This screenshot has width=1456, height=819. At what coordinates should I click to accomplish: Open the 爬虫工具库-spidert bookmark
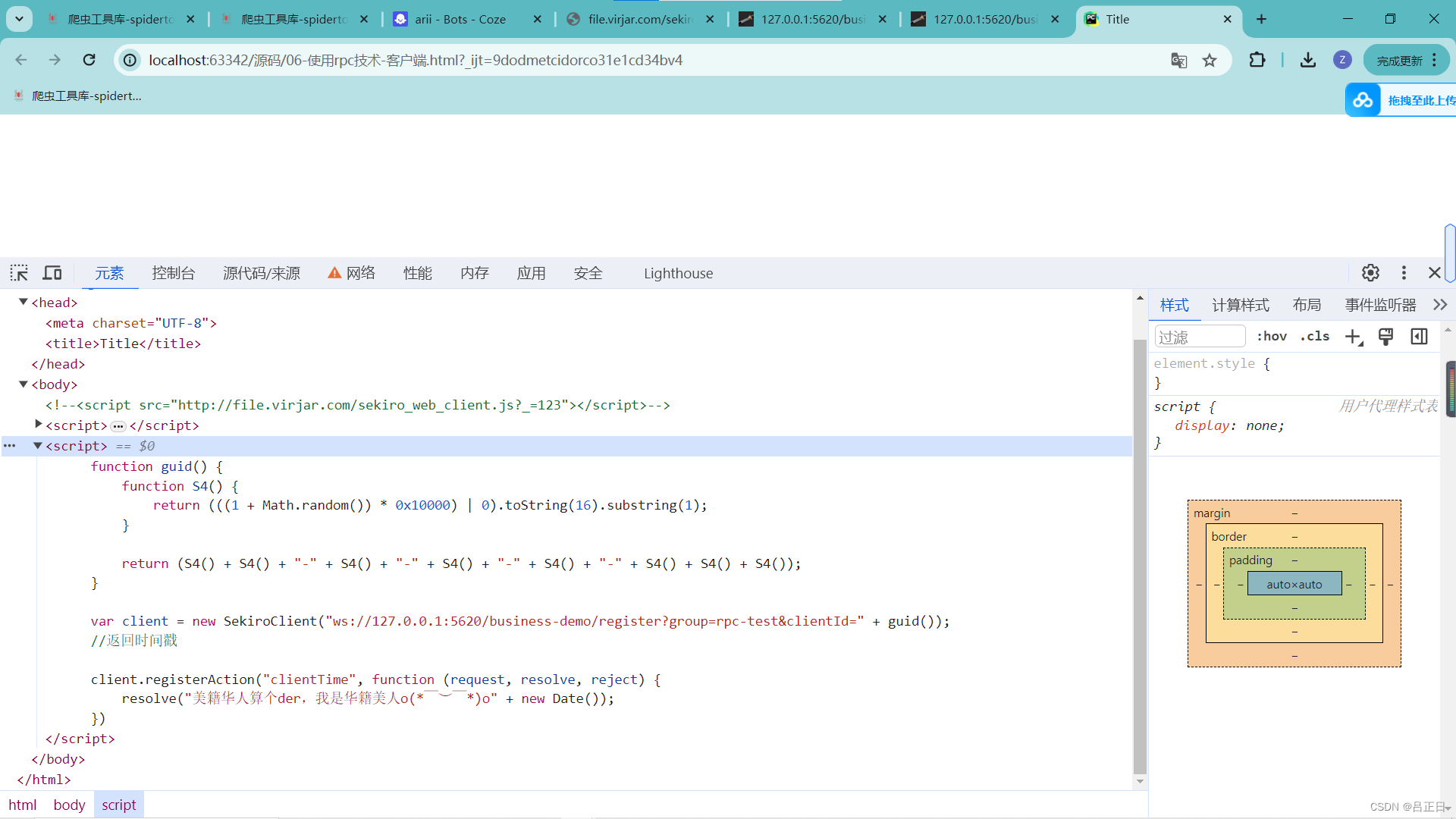click(x=77, y=96)
